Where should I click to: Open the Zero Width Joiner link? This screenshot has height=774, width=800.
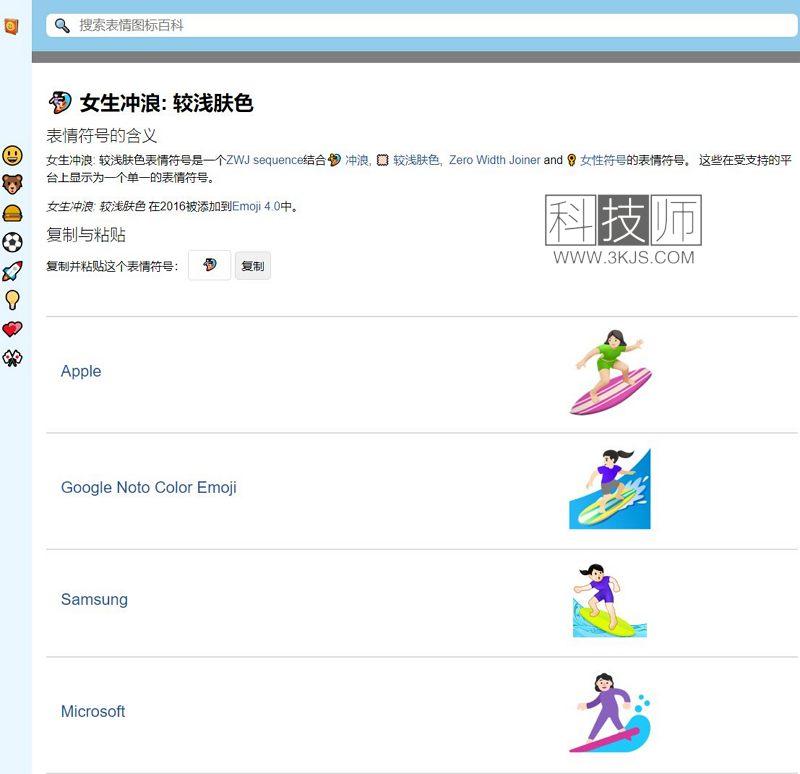pos(494,160)
